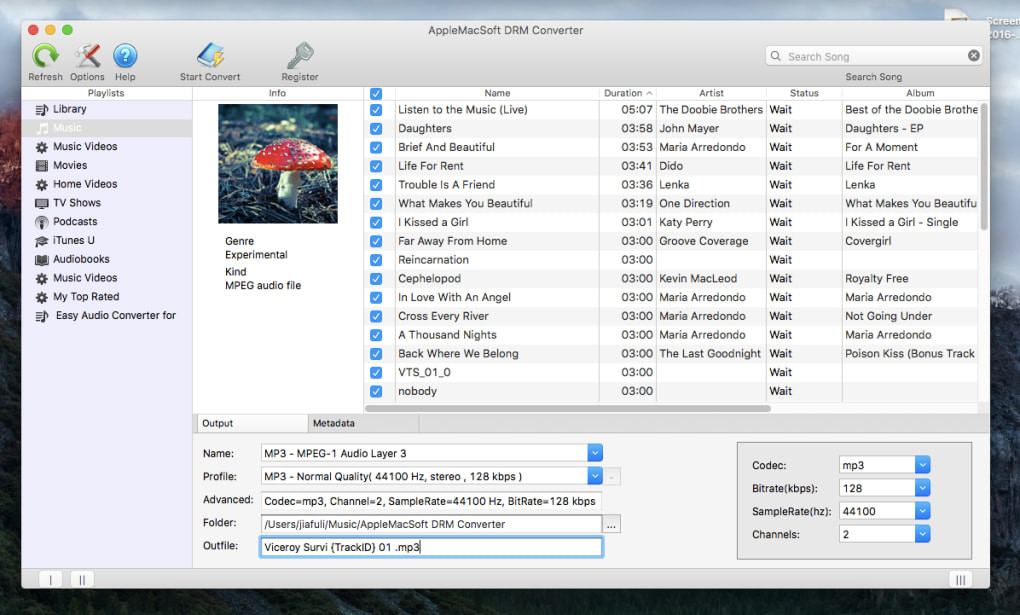This screenshot has width=1020, height=615.
Task: Clear the Search Song field with X icon
Action: pos(973,56)
